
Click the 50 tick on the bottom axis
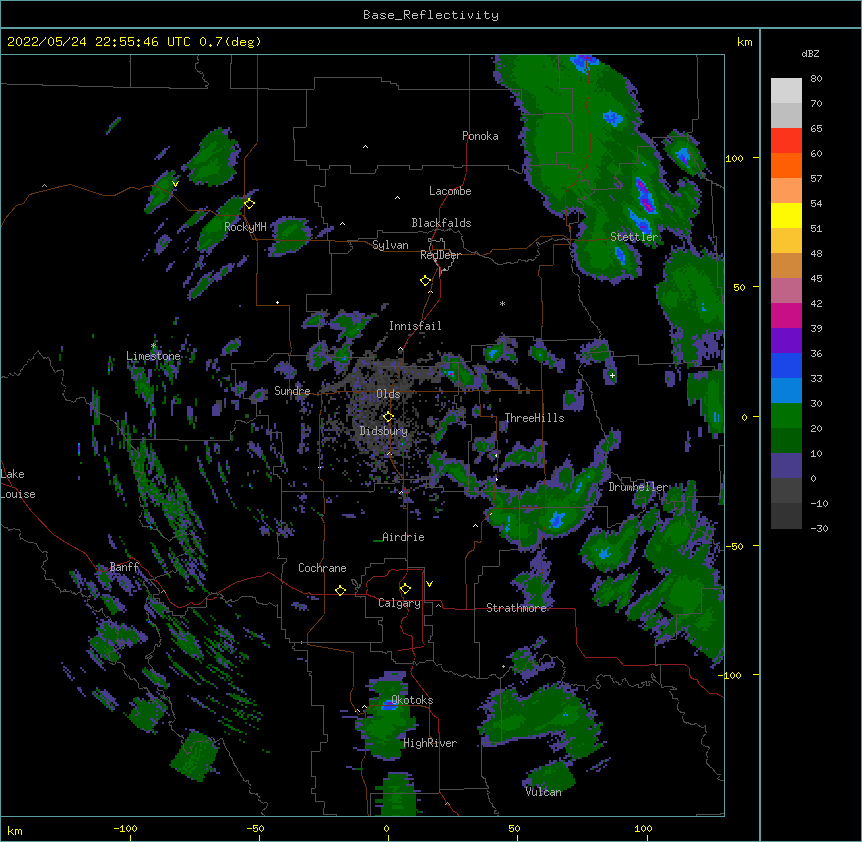(x=514, y=828)
